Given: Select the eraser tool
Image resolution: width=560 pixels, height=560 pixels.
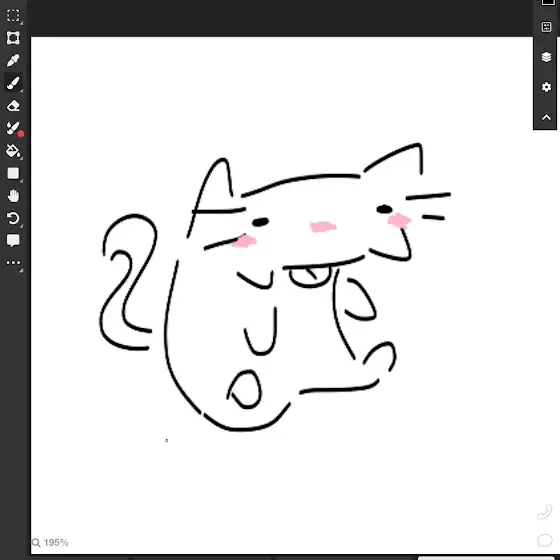Looking at the screenshot, I should 13,106.
